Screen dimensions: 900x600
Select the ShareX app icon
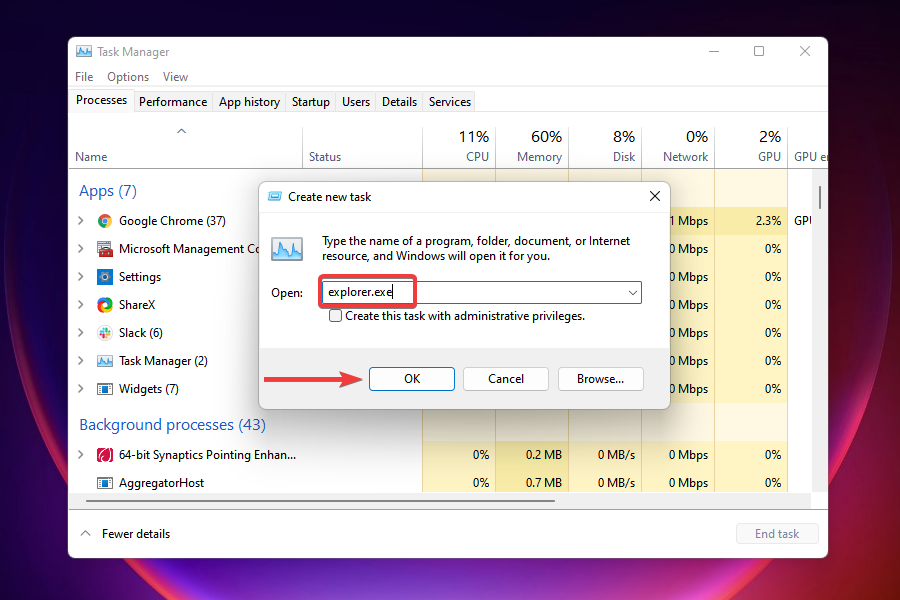[104, 305]
